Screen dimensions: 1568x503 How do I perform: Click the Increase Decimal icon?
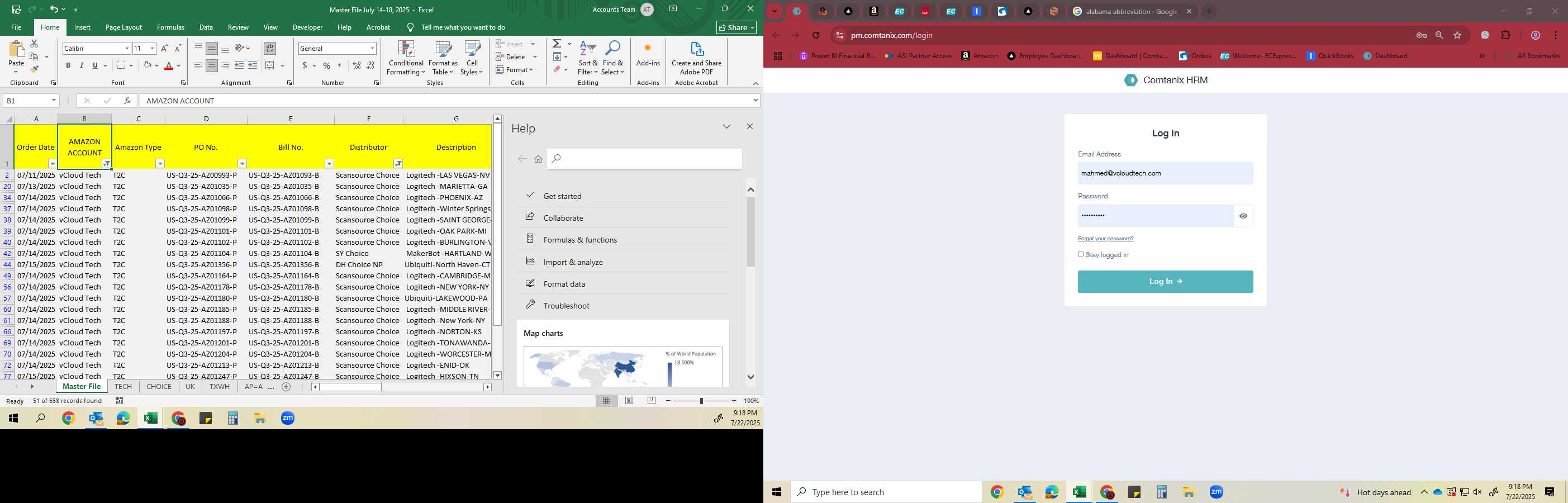point(357,65)
